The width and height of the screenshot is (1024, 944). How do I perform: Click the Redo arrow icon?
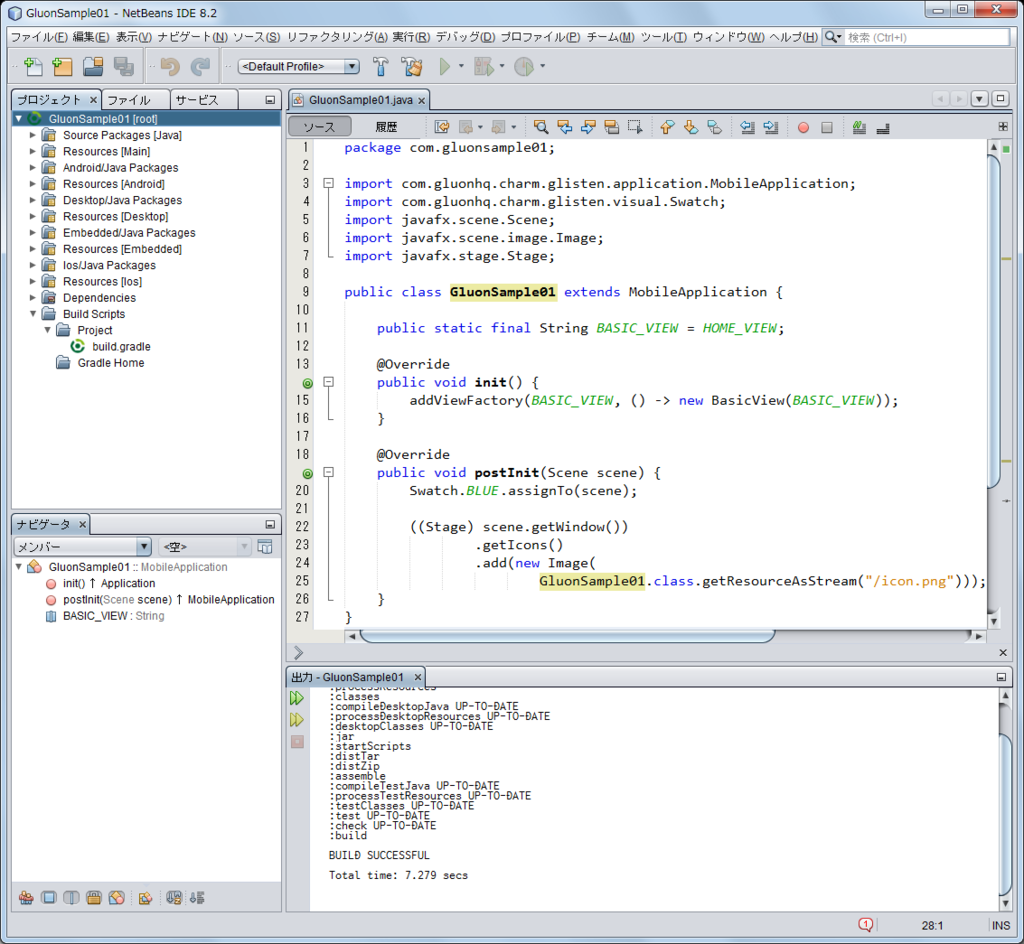tap(200, 66)
